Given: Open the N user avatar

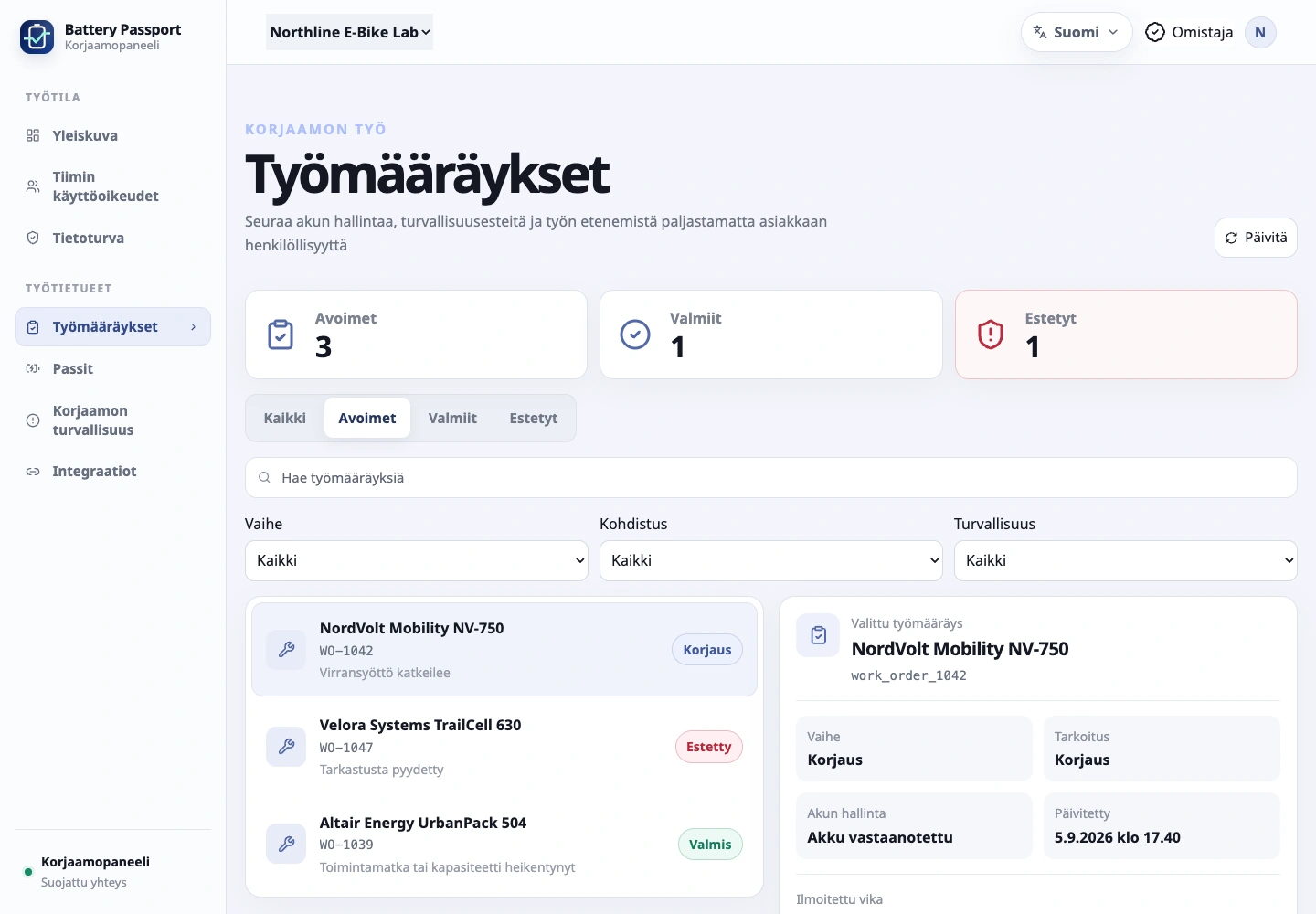Looking at the screenshot, I should coord(1260,32).
